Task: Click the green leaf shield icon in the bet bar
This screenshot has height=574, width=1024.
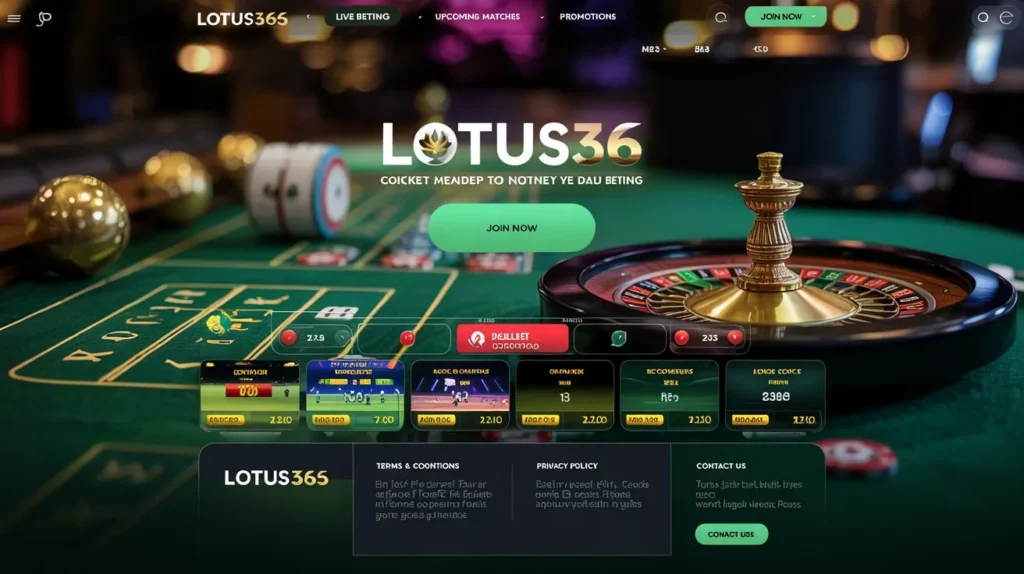Action: tap(618, 338)
